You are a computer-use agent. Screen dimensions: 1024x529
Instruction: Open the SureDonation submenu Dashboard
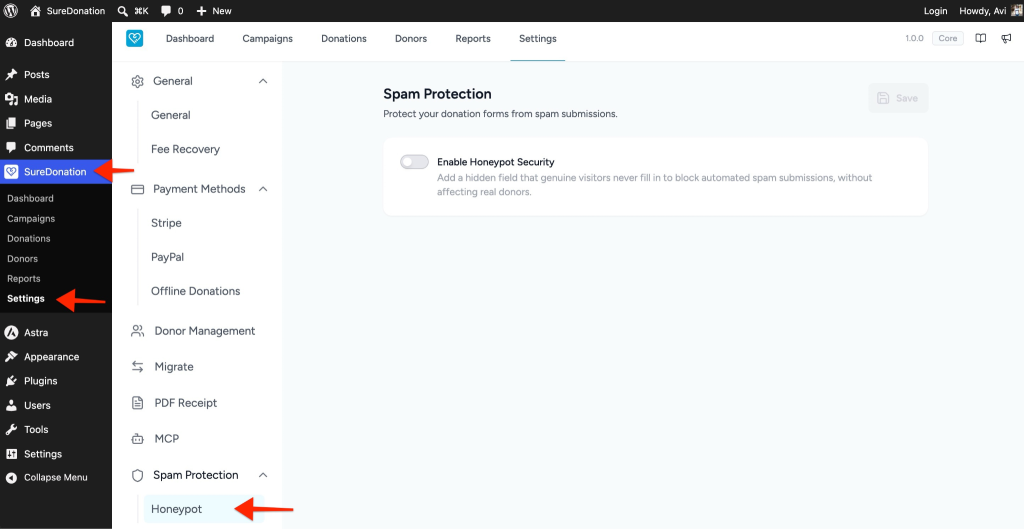click(x=30, y=198)
